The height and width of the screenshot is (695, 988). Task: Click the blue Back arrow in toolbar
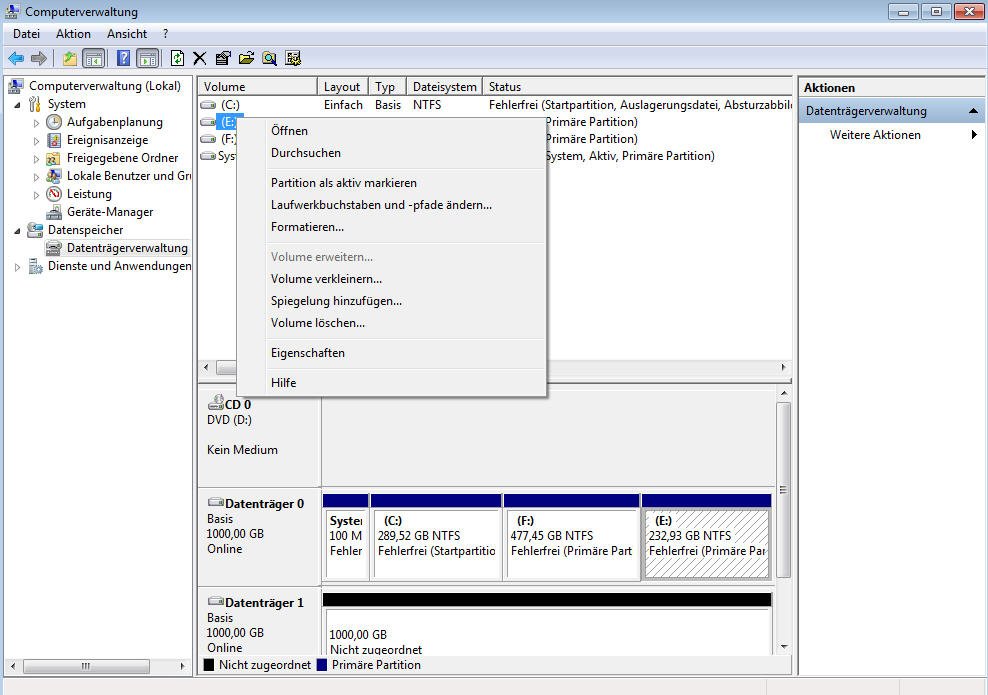[16, 59]
